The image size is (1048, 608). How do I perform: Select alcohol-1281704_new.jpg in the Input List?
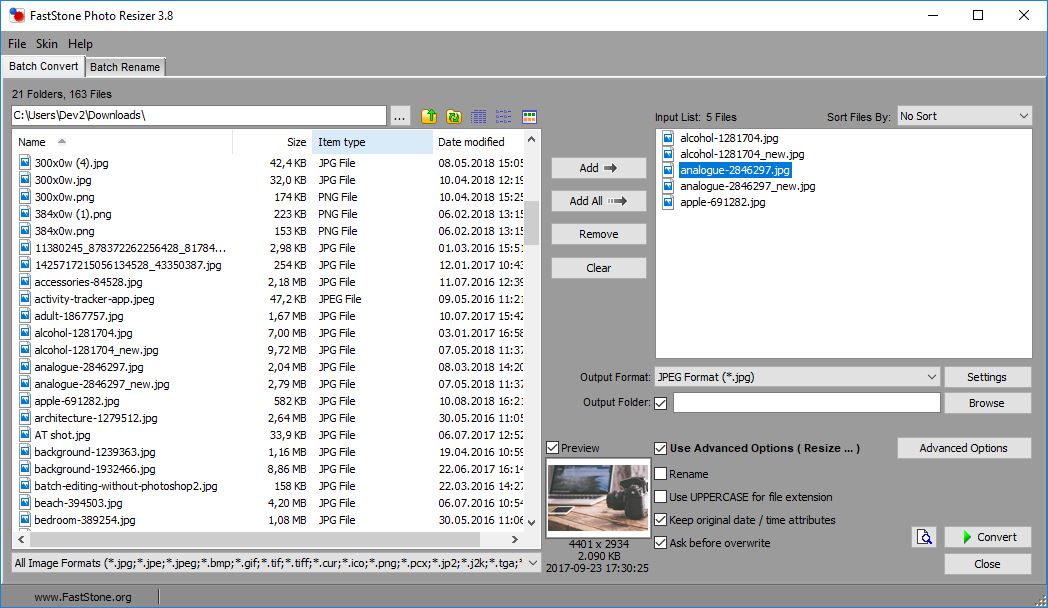click(742, 154)
